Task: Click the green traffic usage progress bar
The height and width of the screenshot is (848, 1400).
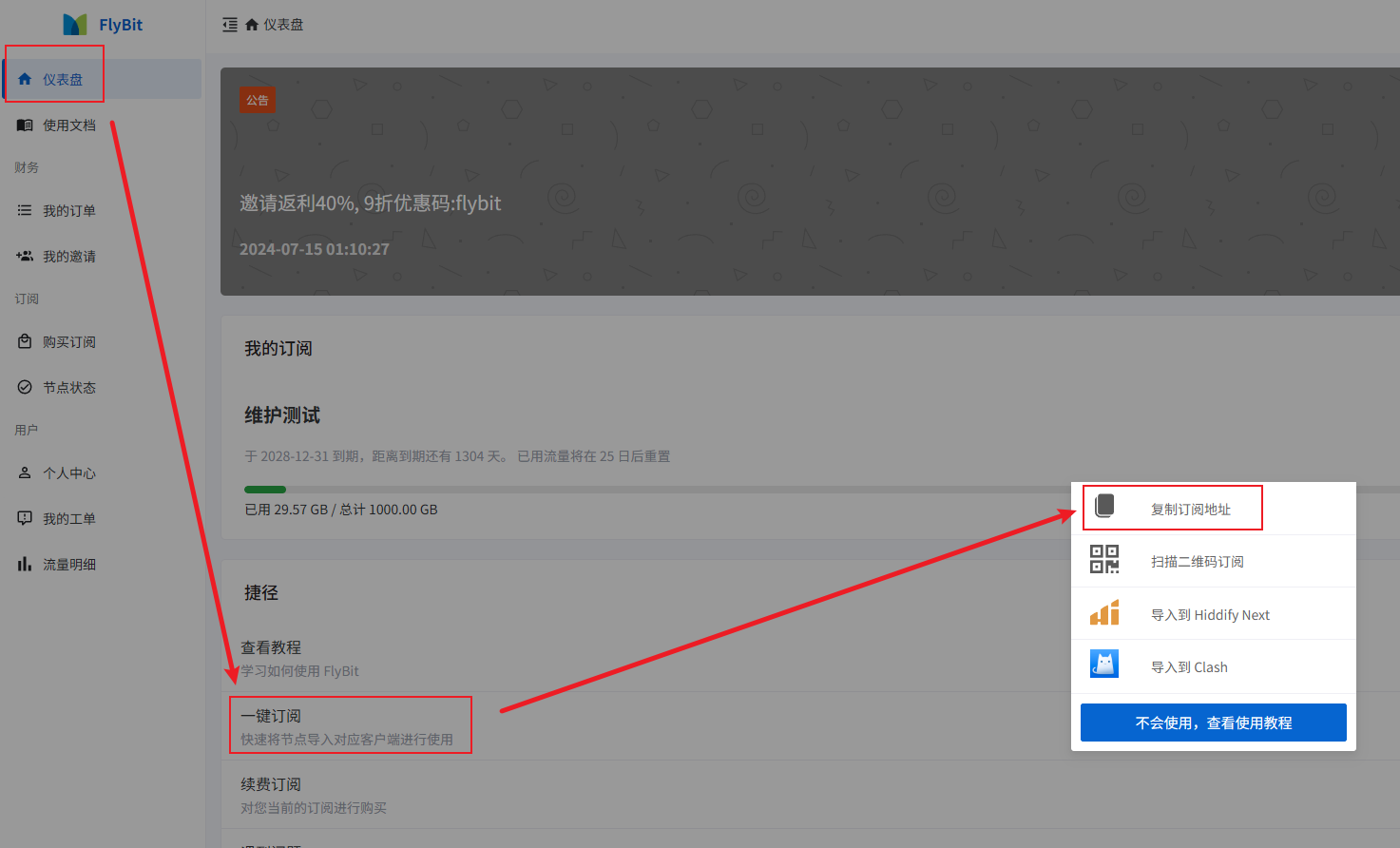Action: coord(265,490)
